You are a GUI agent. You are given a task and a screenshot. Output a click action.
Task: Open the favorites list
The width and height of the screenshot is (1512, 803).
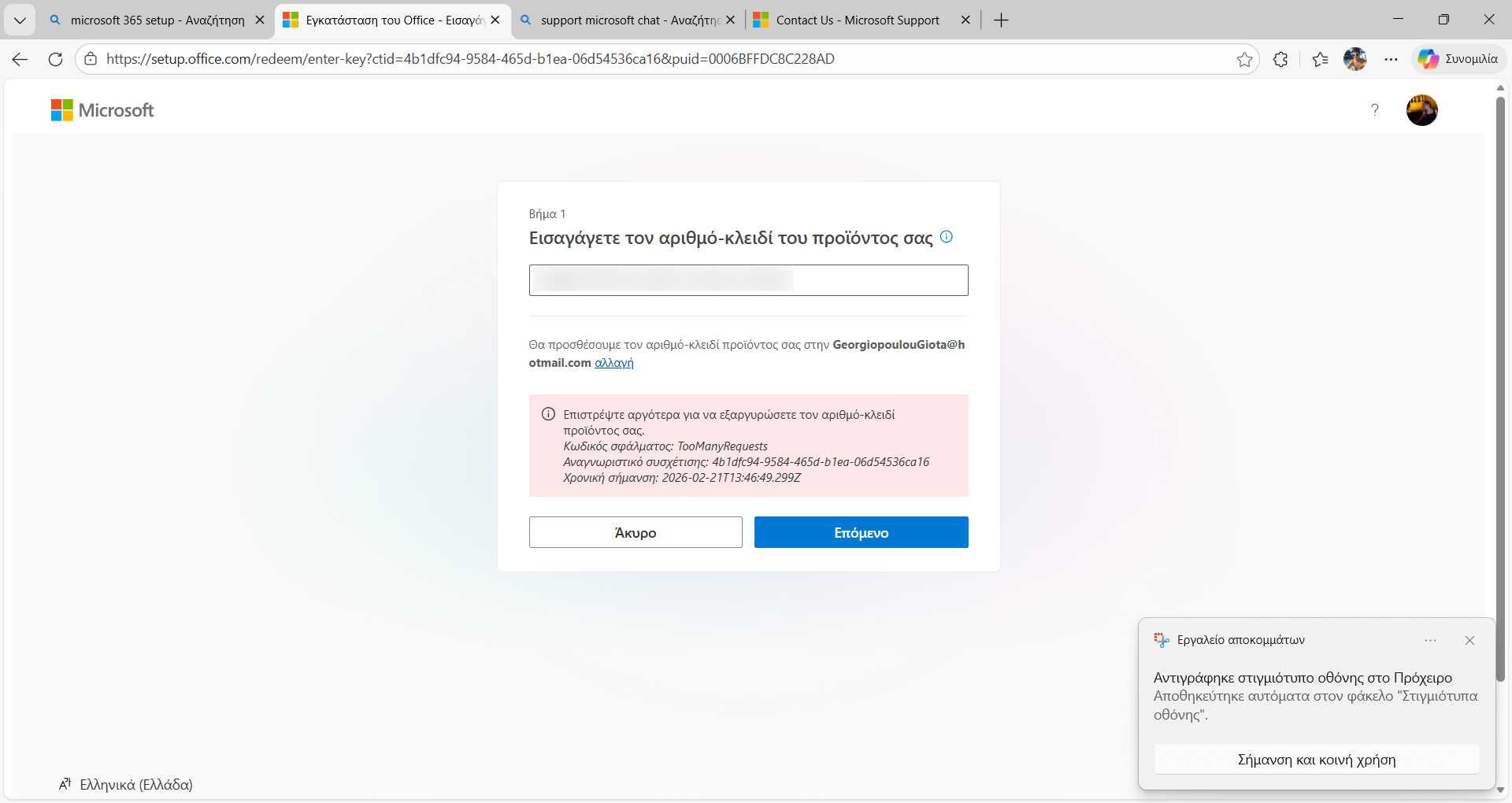pyautogui.click(x=1321, y=59)
